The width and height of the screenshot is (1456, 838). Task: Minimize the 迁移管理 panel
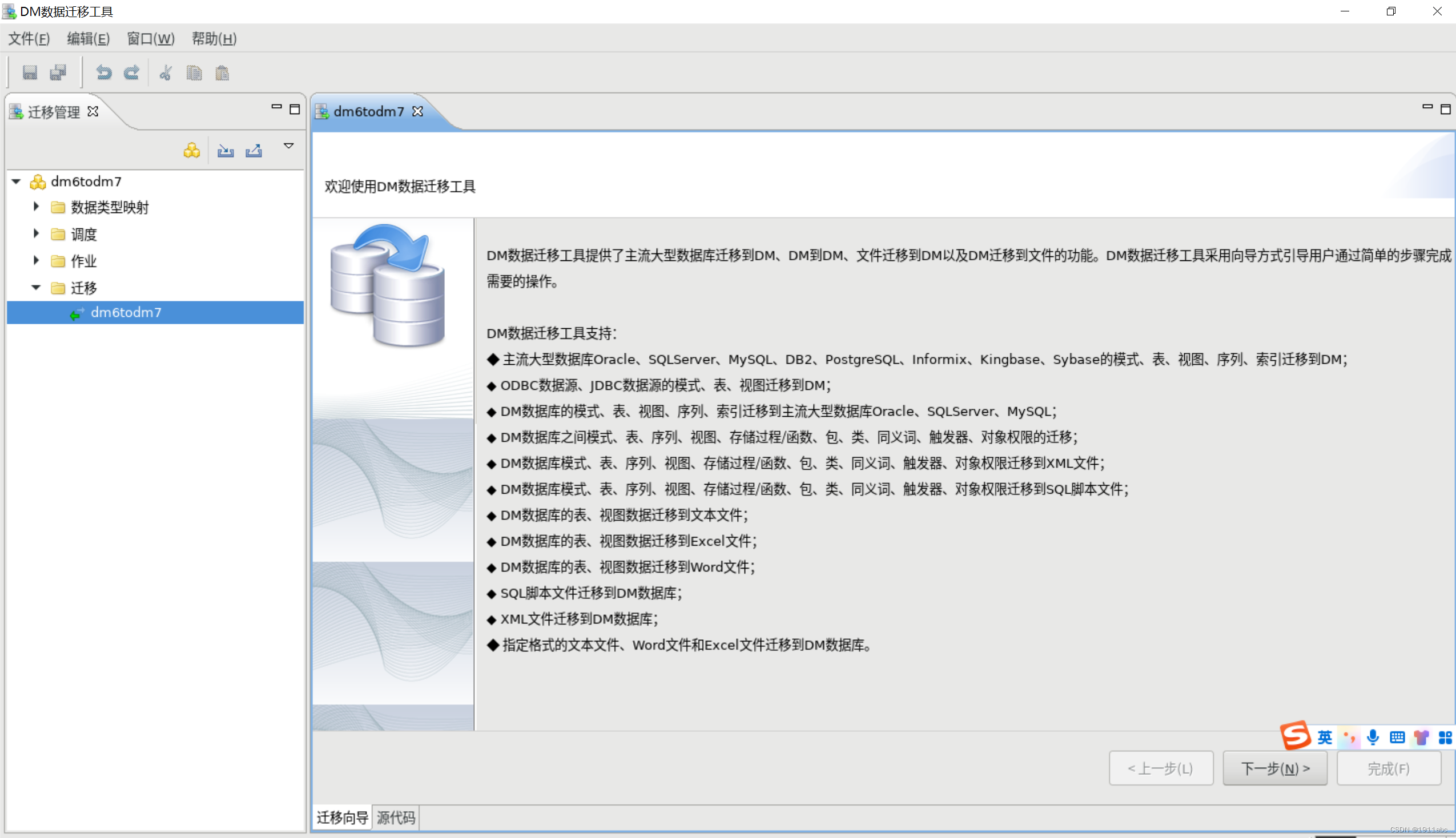(276, 108)
